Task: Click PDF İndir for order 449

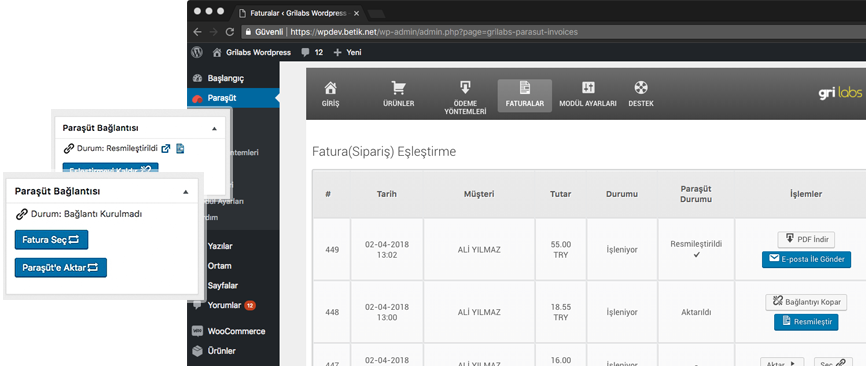Action: (x=806, y=240)
